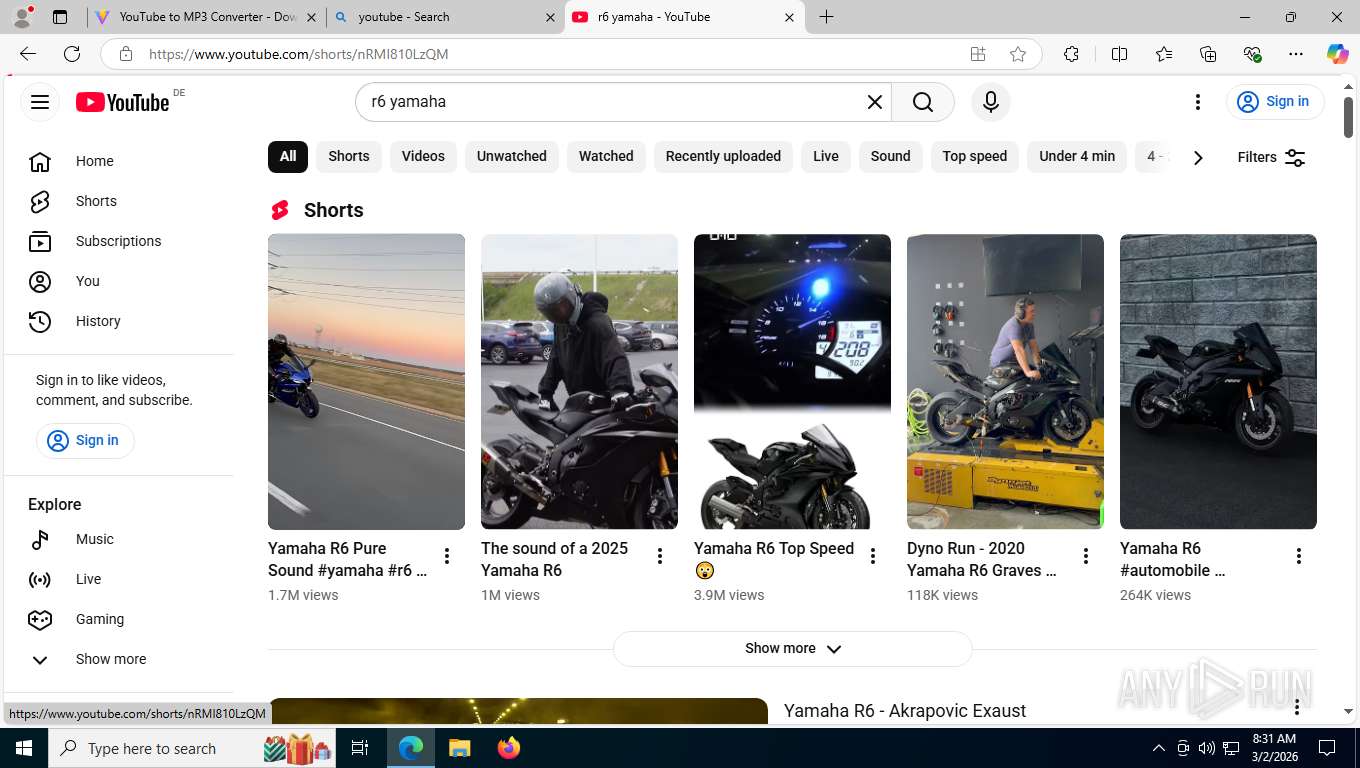Switch to youtube - Search tab
The width and height of the screenshot is (1360, 768).
(445, 17)
